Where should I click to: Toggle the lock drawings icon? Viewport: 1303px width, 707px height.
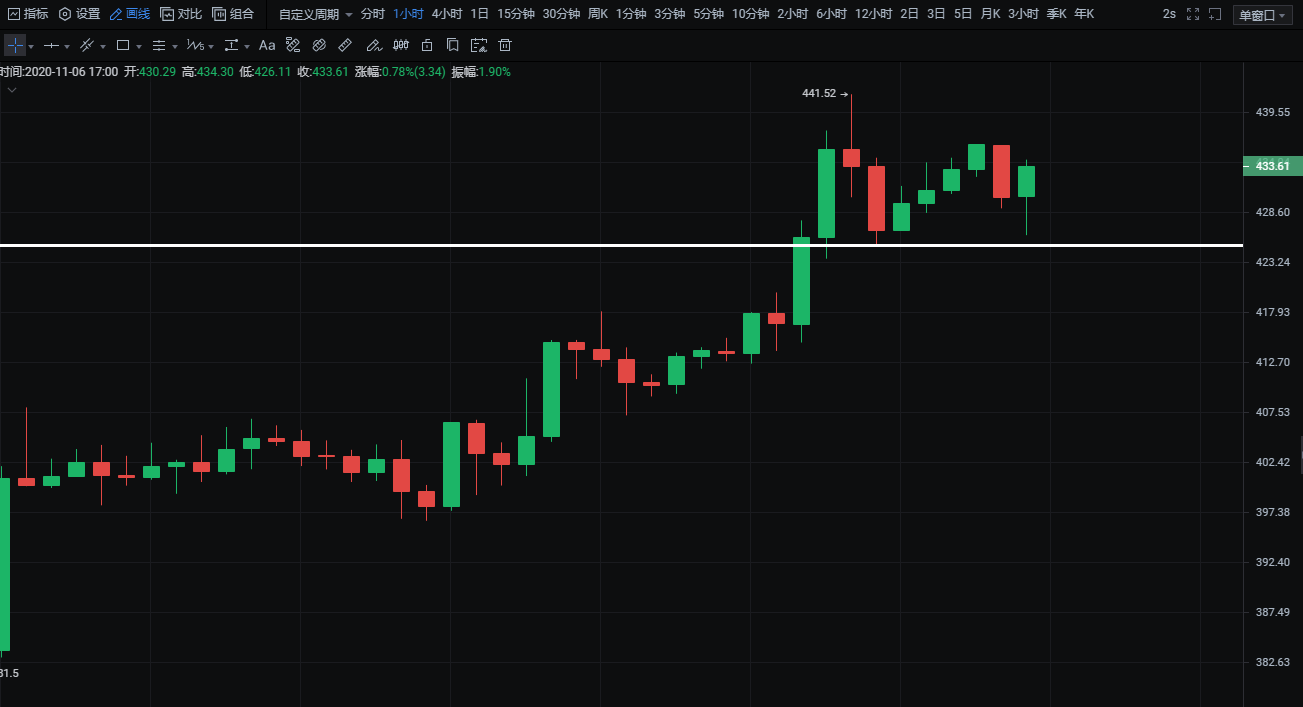(x=427, y=46)
